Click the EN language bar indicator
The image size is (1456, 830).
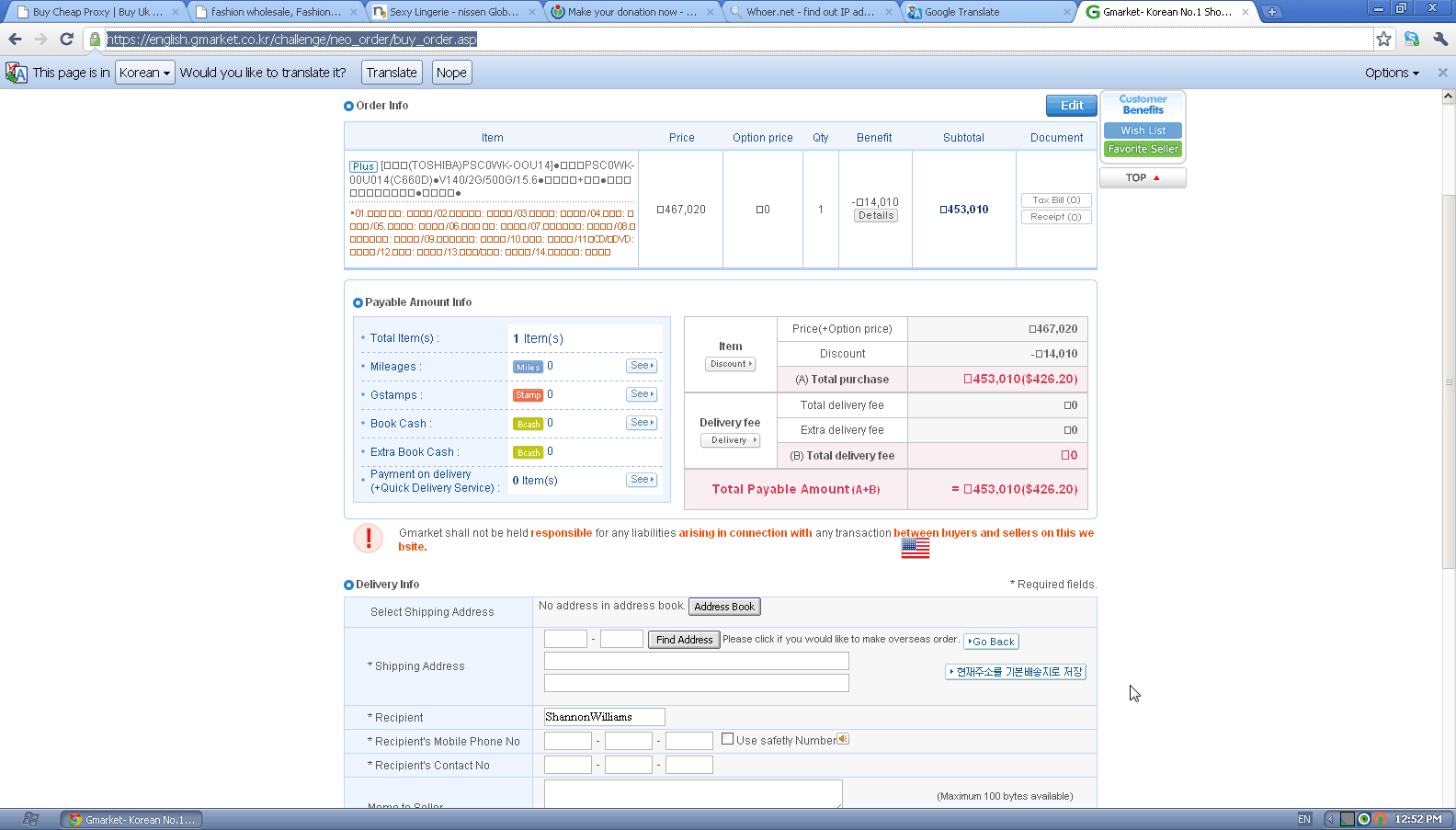click(1304, 819)
